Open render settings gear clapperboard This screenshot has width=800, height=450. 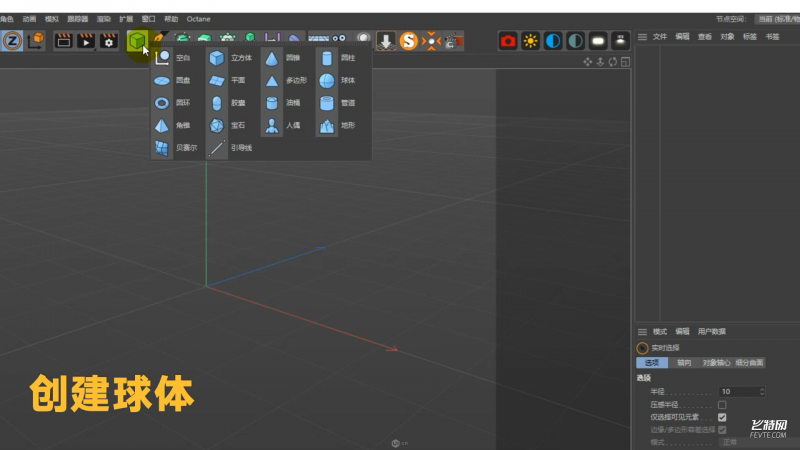coord(108,41)
